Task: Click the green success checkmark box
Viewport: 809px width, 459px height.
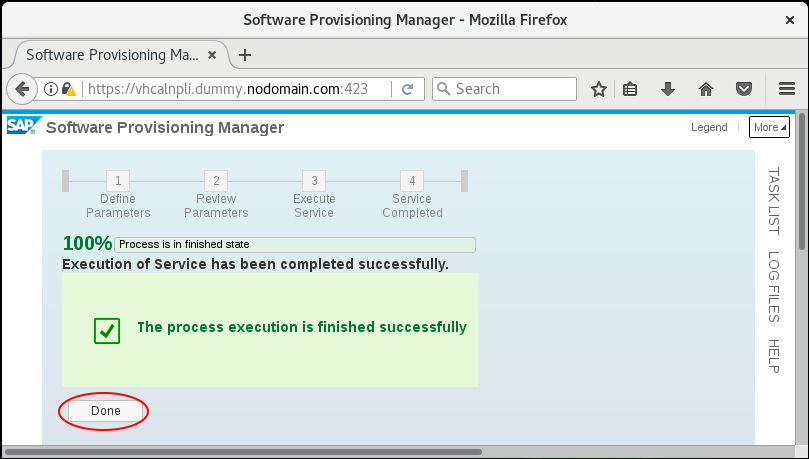Action: [x=107, y=331]
